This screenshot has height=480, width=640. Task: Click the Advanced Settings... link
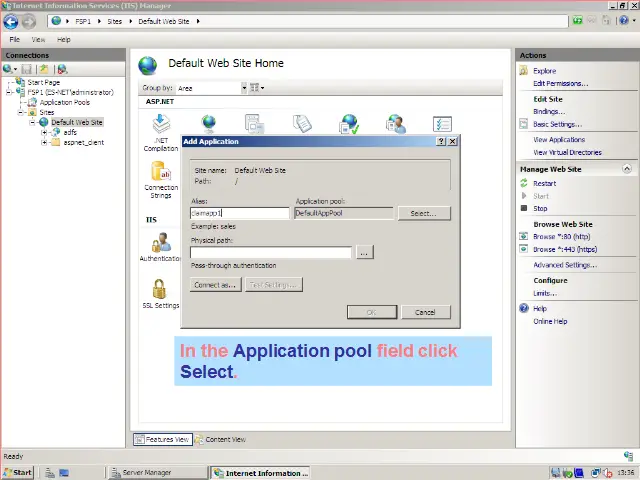[565, 265]
